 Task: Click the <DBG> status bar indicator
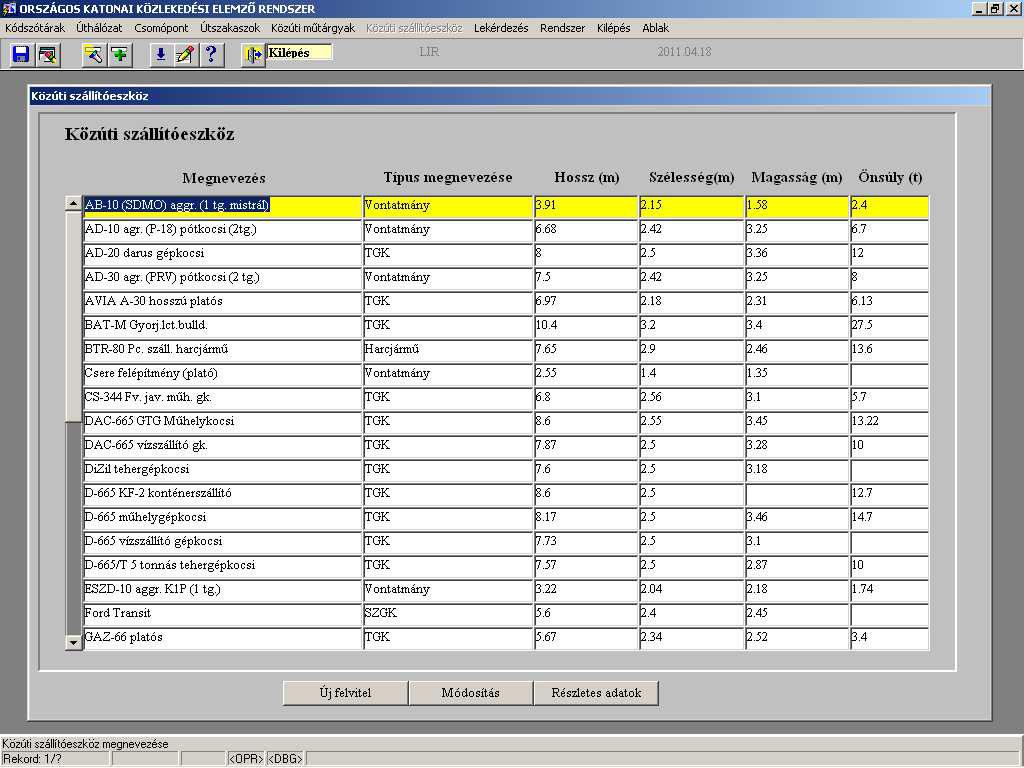(x=285, y=759)
